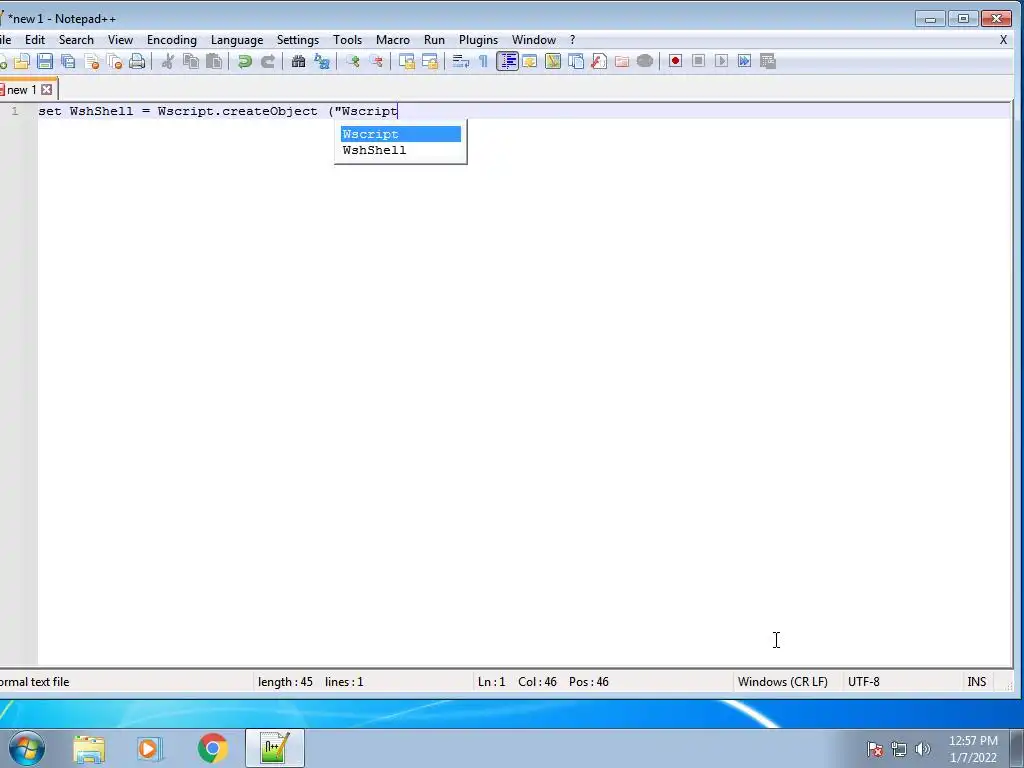
Task: Toggle synchronized vertical scrolling
Action: 407,61
